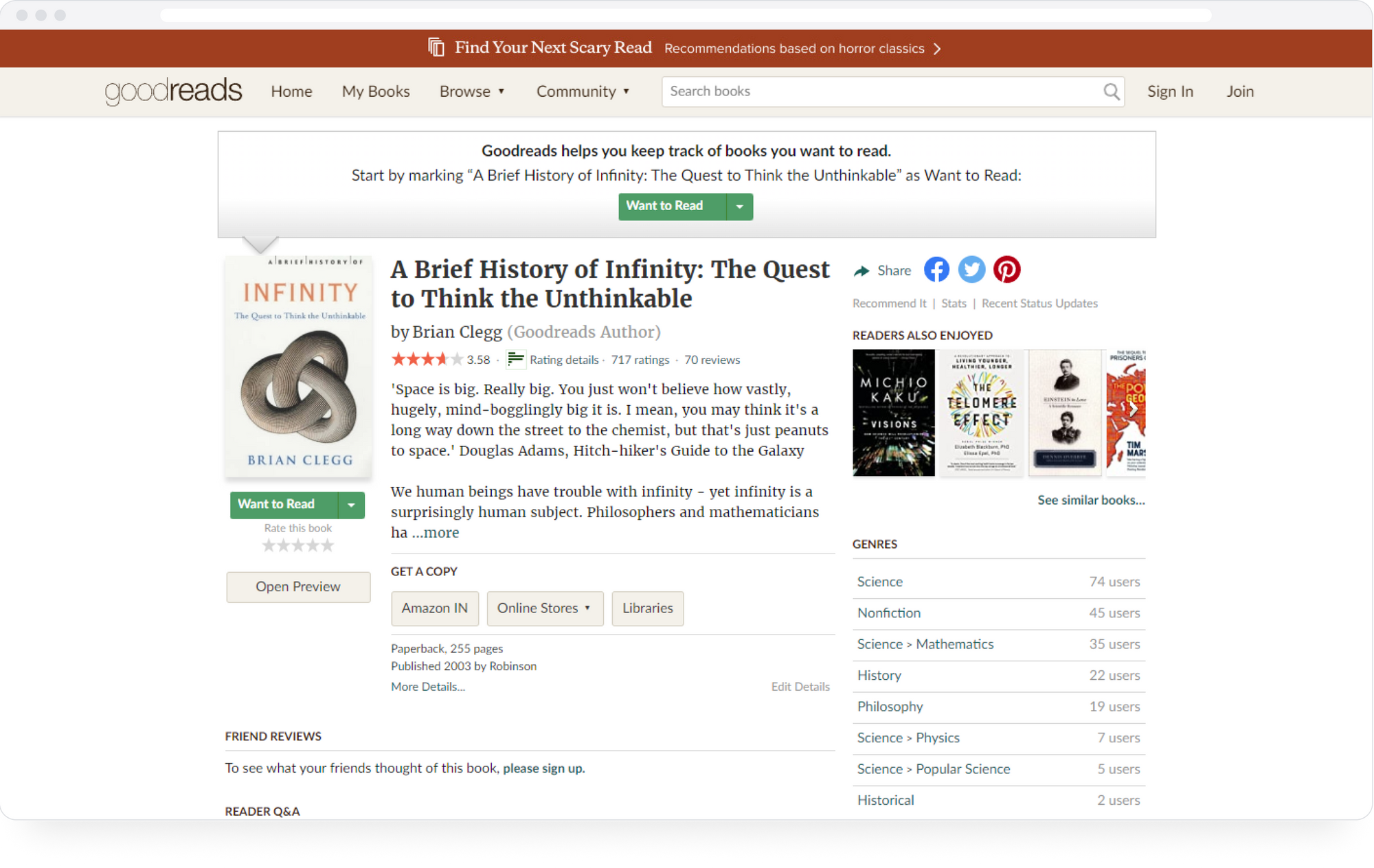Image resolution: width=1374 pixels, height=868 pixels.
Task: Expand the Browse dropdown menu
Action: (472, 91)
